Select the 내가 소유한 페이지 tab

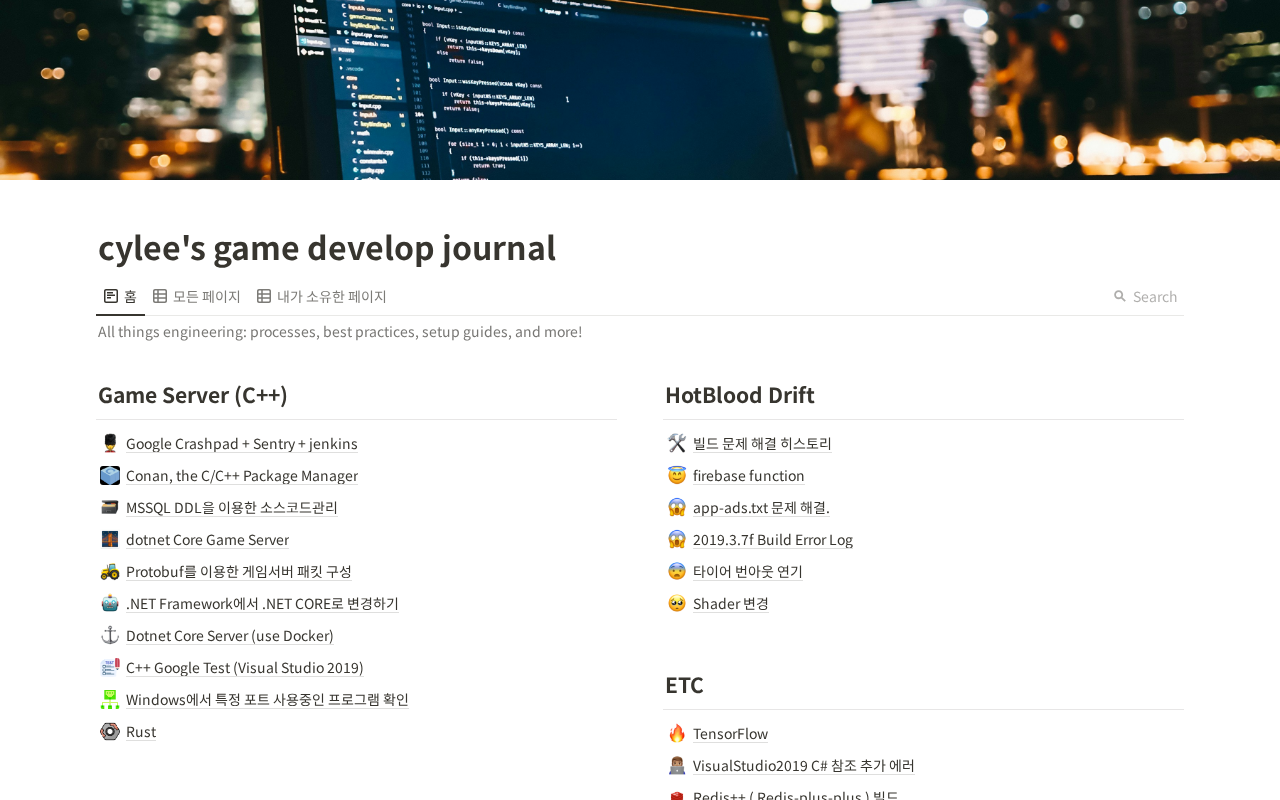[322, 296]
